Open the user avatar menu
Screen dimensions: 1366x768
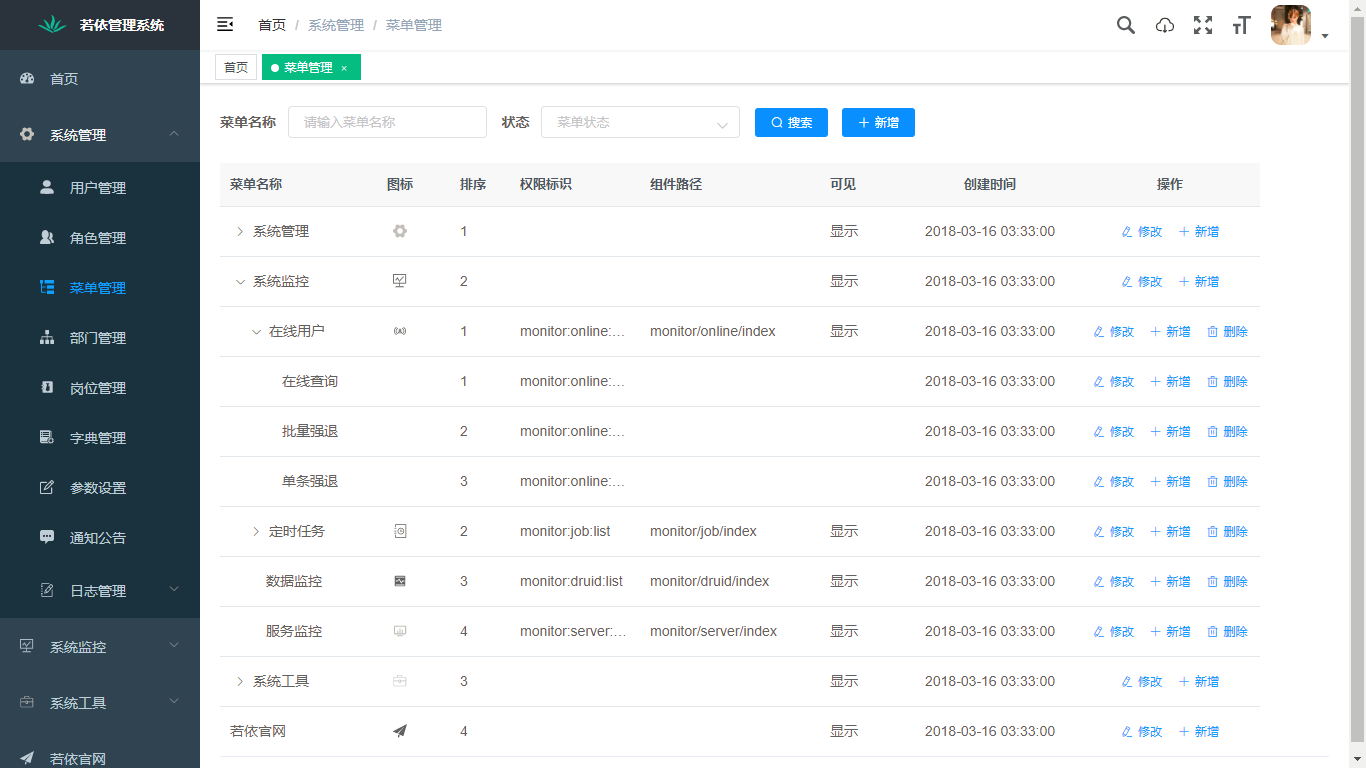pos(1291,25)
